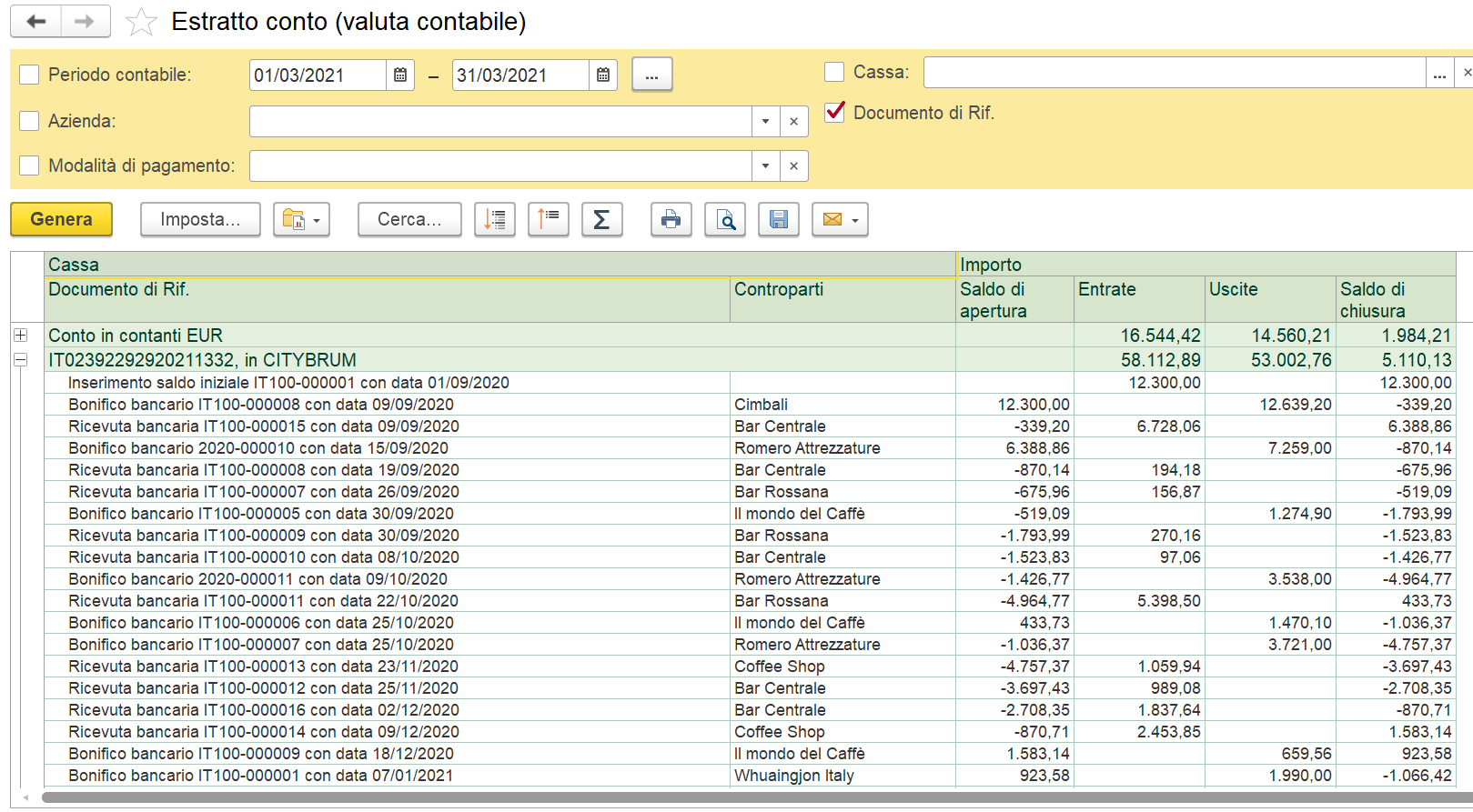This screenshot has height=812, width=1473.
Task: Save report with floppy disk icon
Action: (x=779, y=219)
